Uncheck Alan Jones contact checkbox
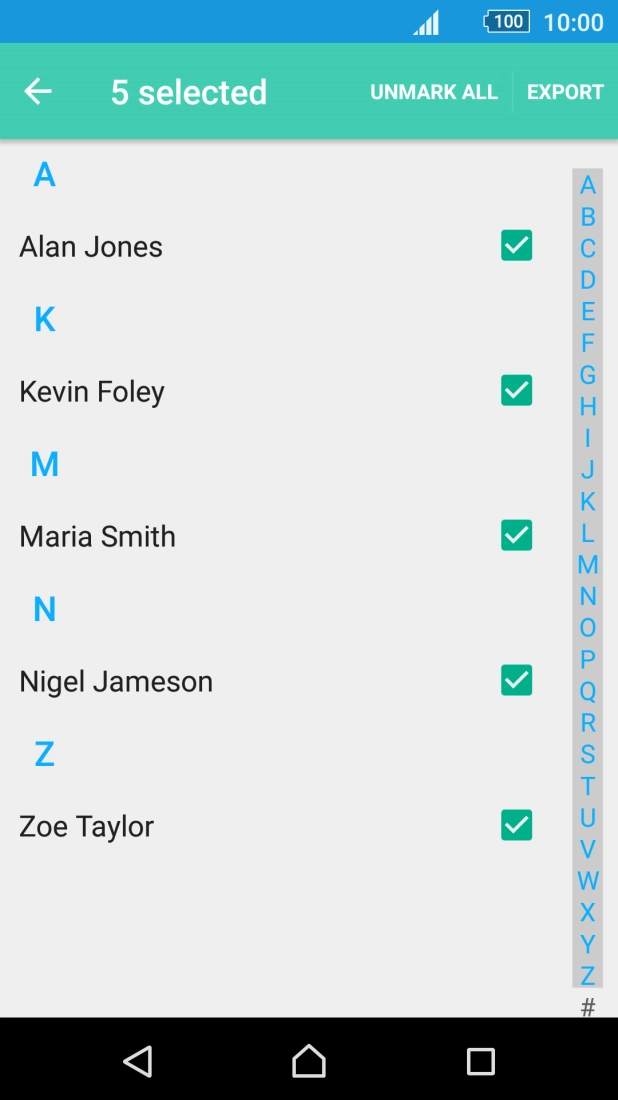The width and height of the screenshot is (618, 1100). pyautogui.click(x=516, y=245)
